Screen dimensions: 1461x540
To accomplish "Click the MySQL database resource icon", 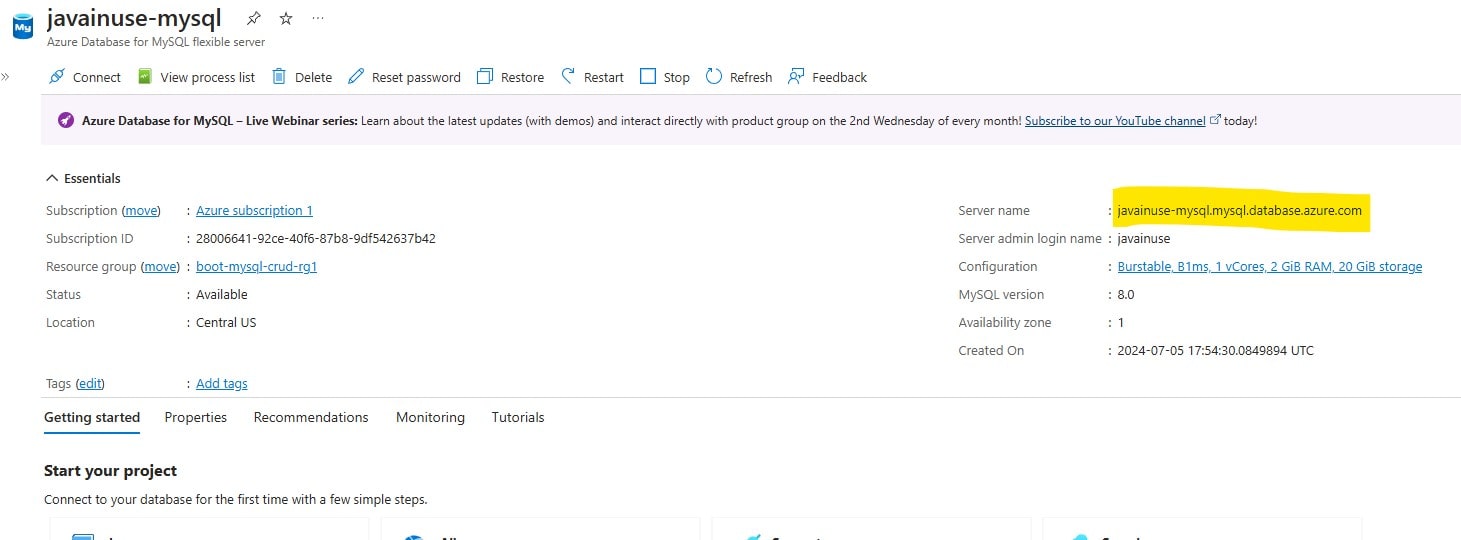I will click(22, 26).
